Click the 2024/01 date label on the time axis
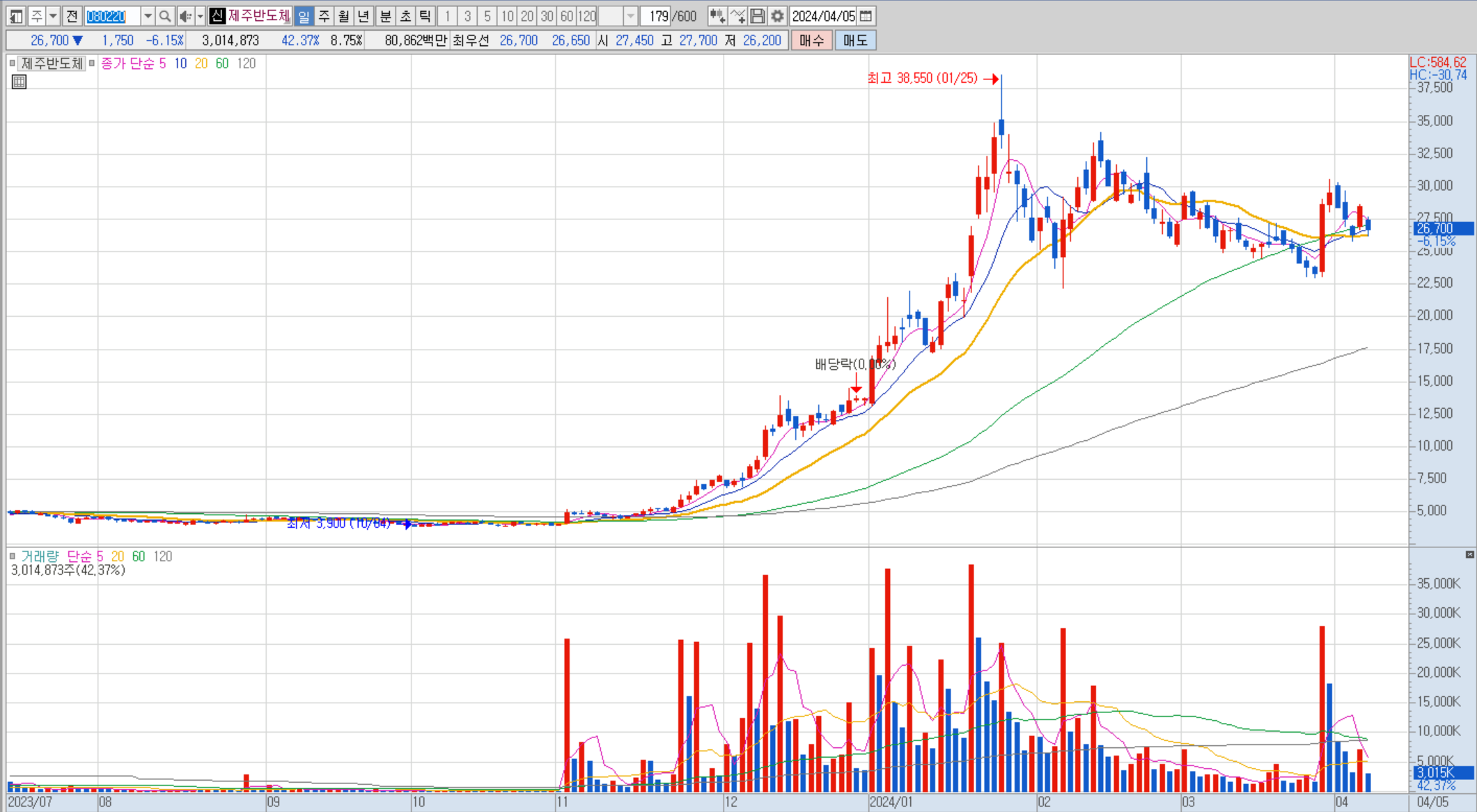The width and height of the screenshot is (1477, 812). 891,802
